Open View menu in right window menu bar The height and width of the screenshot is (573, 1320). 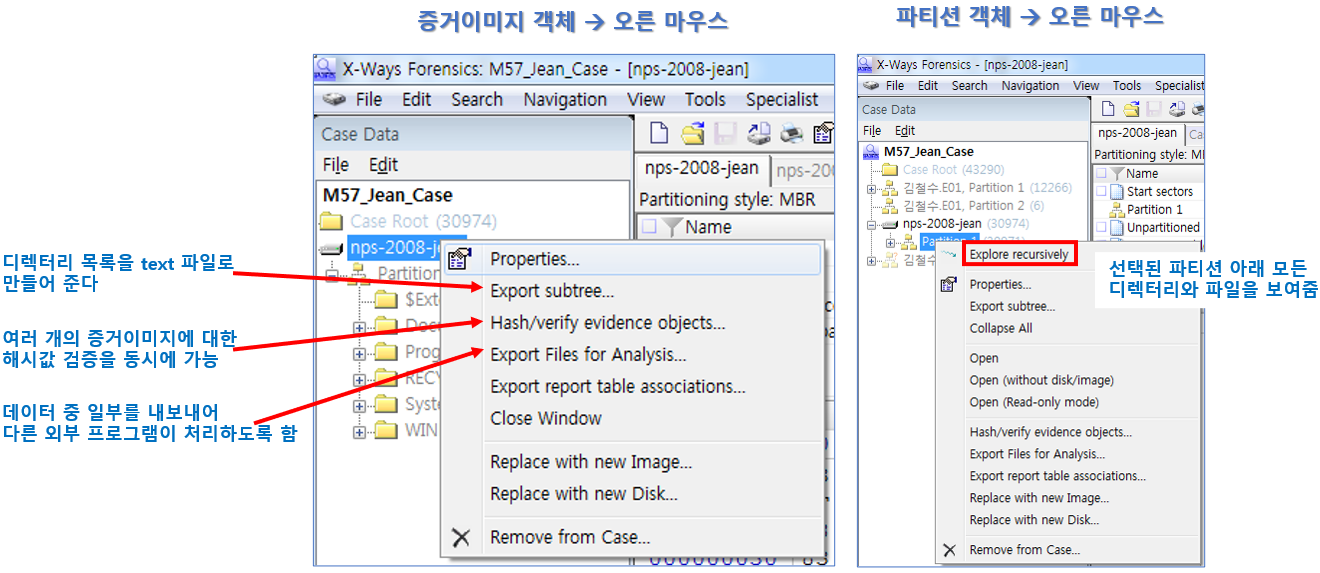pos(1086,86)
